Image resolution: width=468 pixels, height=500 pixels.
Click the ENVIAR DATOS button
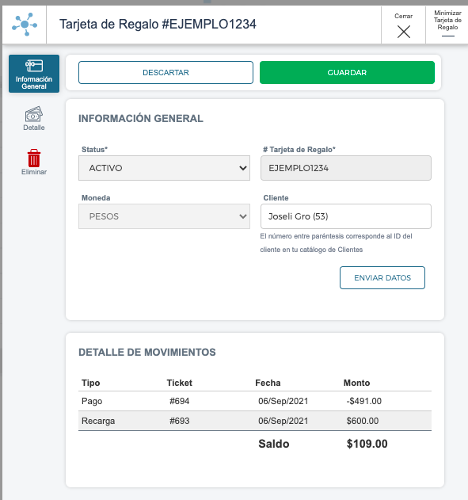[x=382, y=277]
